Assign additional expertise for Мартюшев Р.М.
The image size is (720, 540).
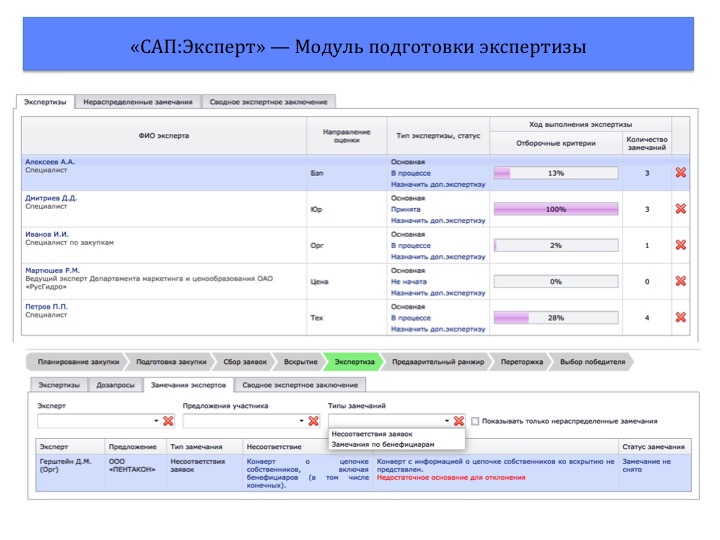[438, 292]
